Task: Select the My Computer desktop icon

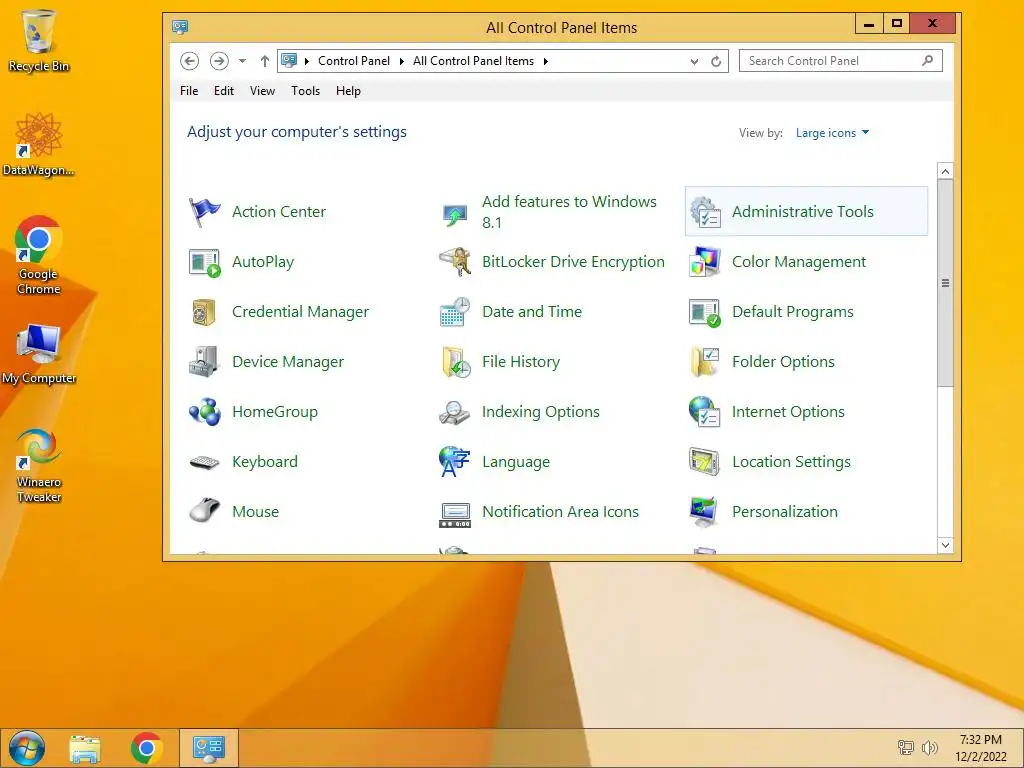Action: (x=39, y=353)
